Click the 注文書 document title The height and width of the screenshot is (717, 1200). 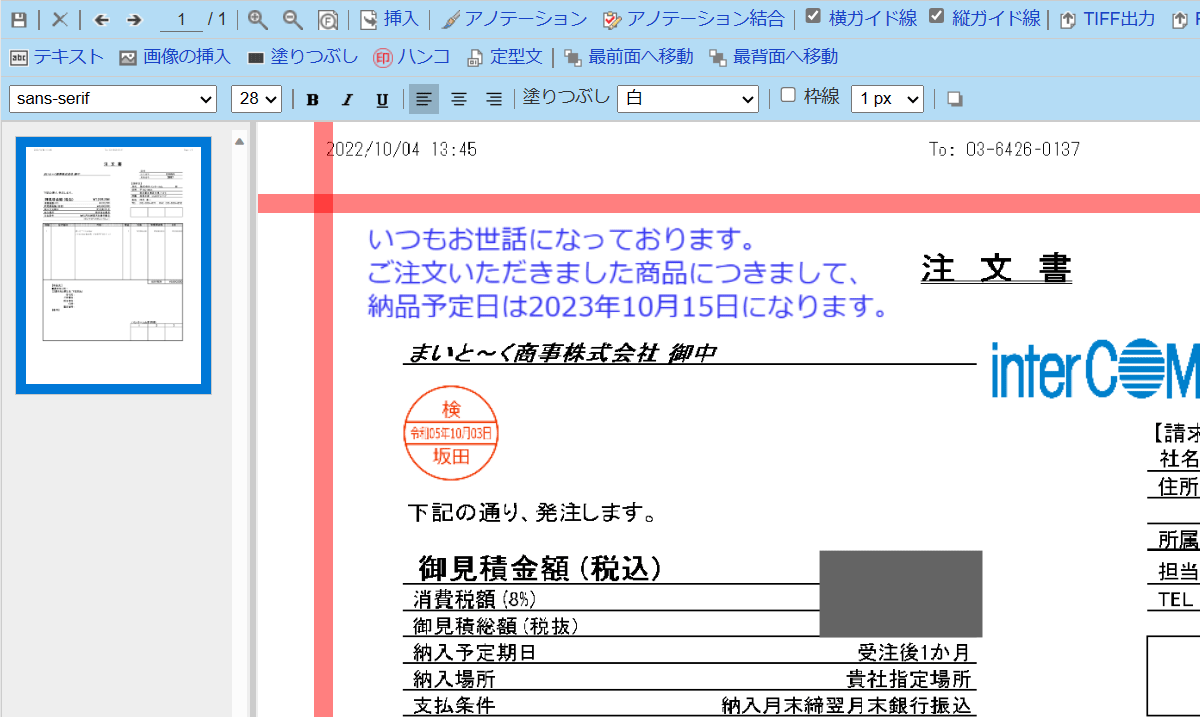[x=996, y=269]
